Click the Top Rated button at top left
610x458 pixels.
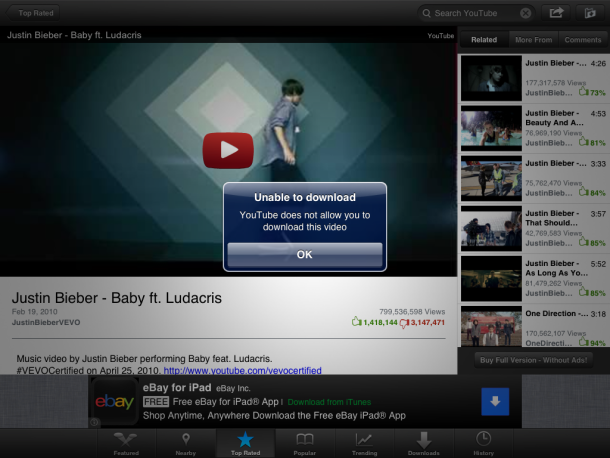[36, 13]
